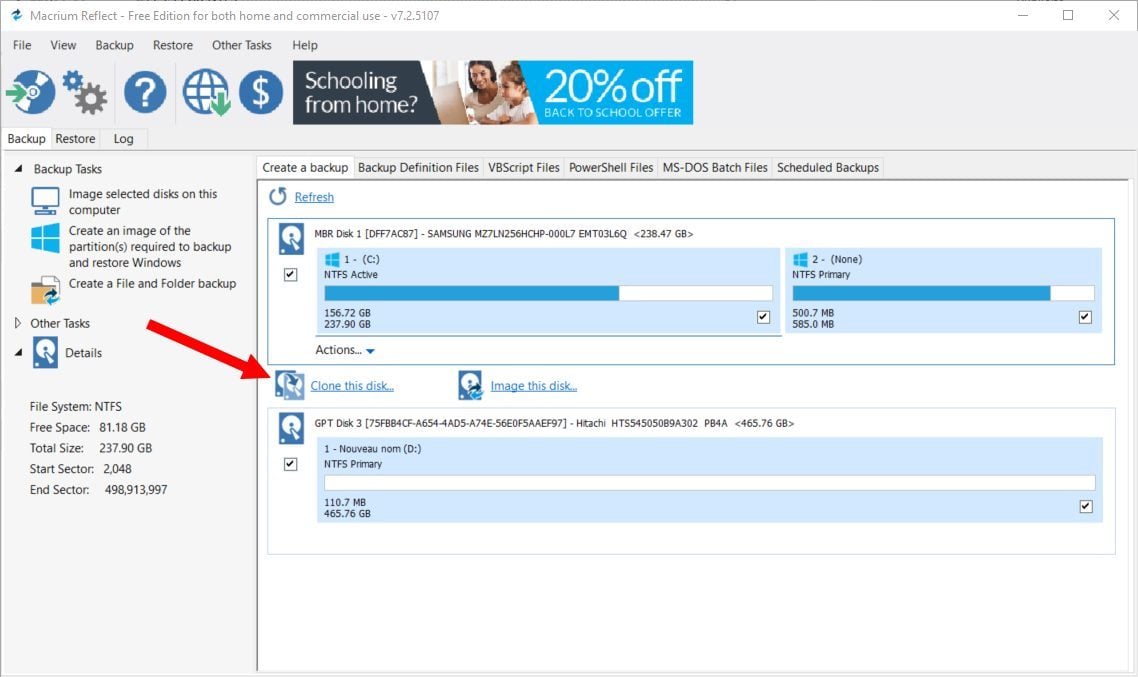Click the dollar sign purchase icon
Viewport: 1138px width, 677px height.
coord(261,92)
